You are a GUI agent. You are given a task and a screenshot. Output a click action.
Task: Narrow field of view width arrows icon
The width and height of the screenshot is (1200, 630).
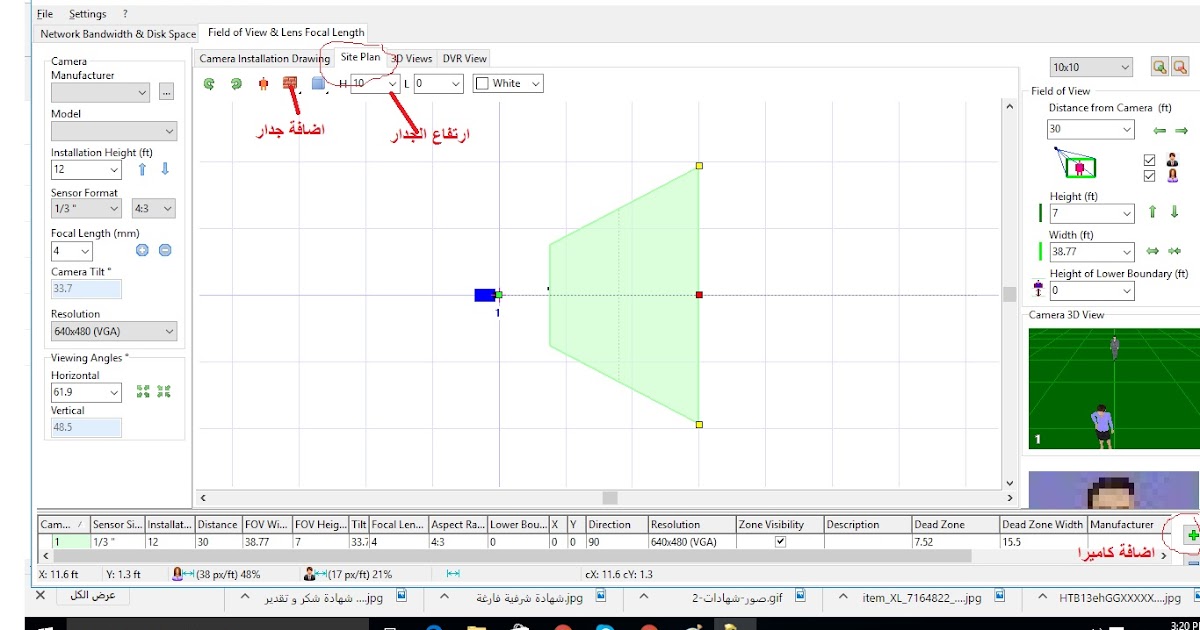(1175, 251)
